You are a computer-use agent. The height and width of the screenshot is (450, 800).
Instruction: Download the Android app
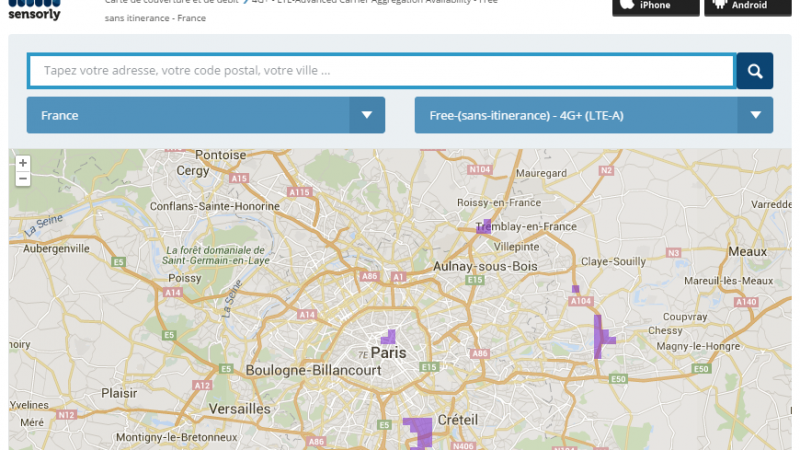pos(747,6)
